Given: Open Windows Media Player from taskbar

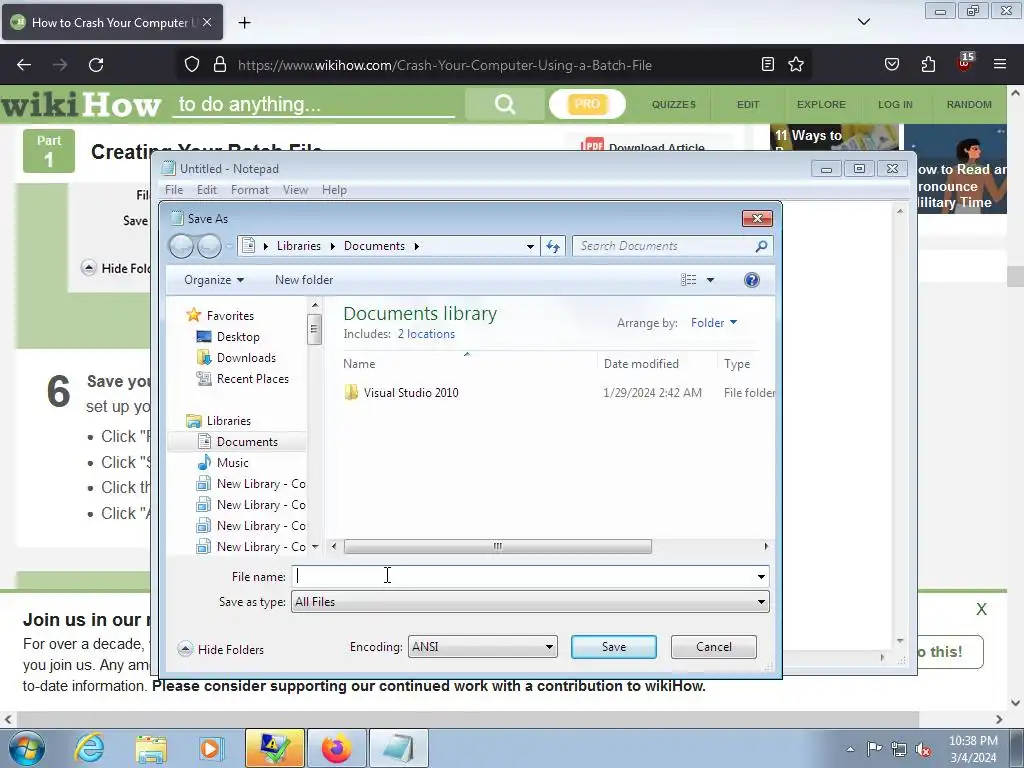Looking at the screenshot, I should tap(211, 748).
